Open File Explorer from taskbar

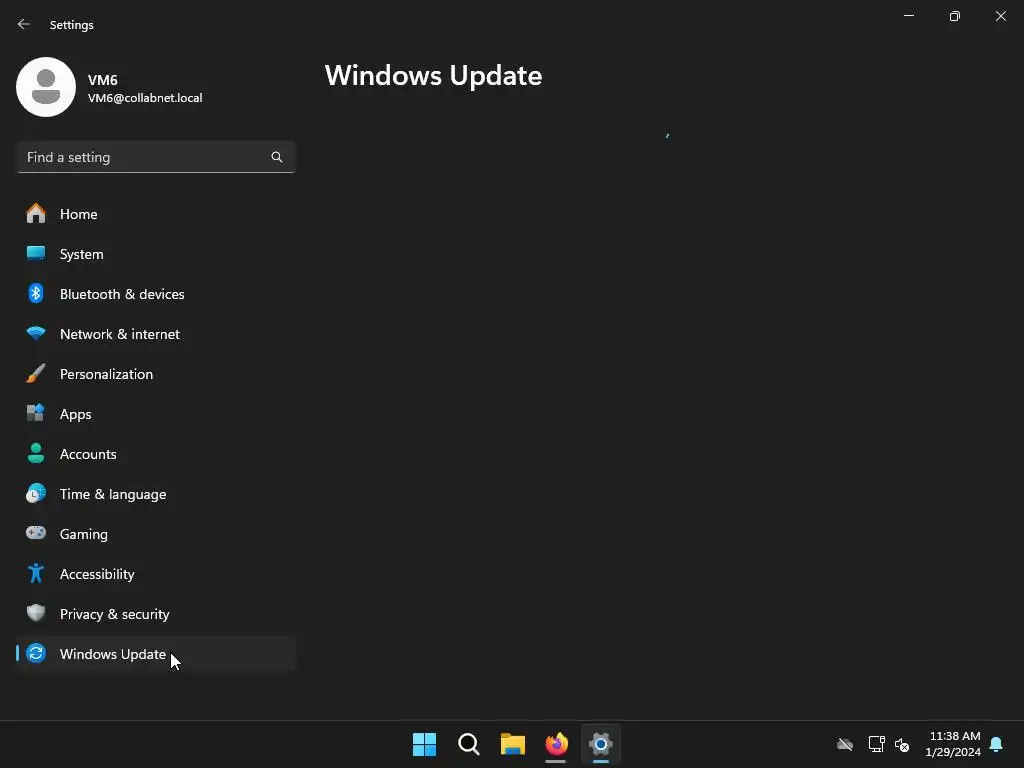pos(513,744)
